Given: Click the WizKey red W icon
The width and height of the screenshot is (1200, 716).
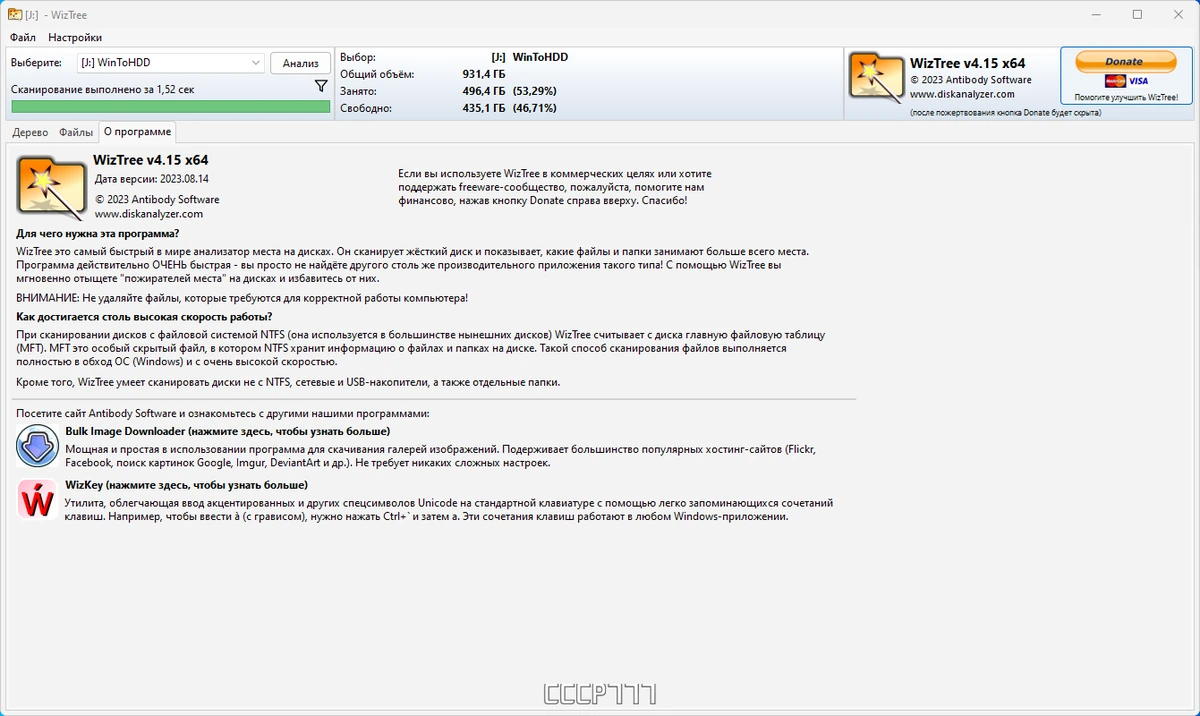Looking at the screenshot, I should (x=37, y=500).
